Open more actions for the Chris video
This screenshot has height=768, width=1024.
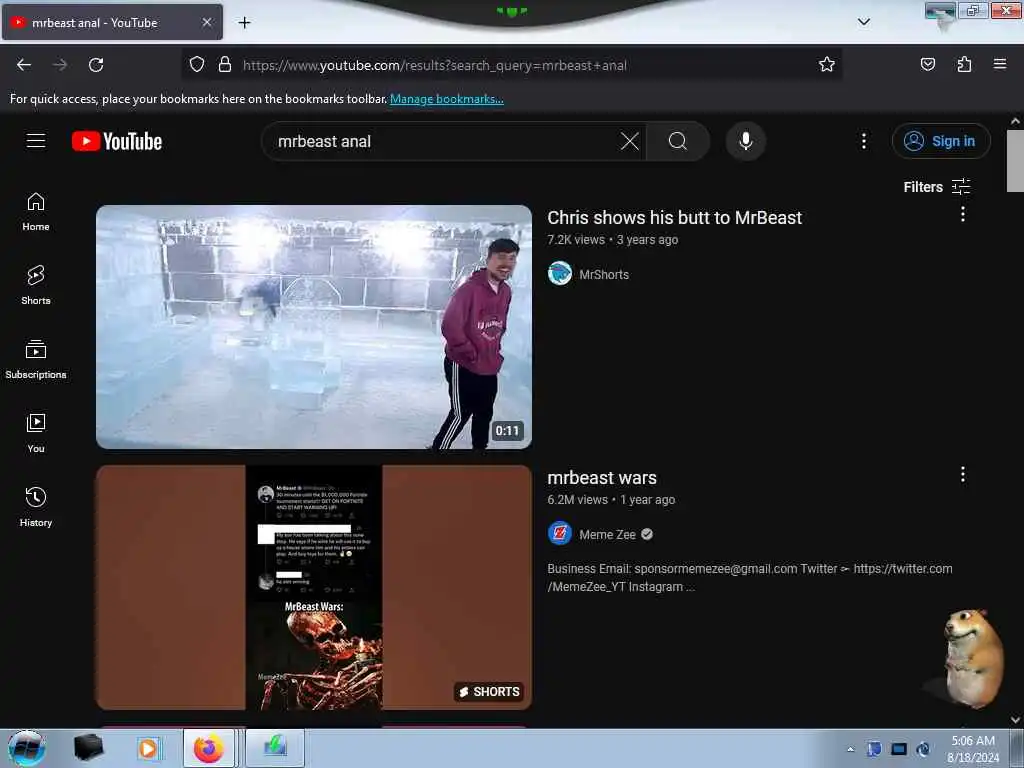963,214
